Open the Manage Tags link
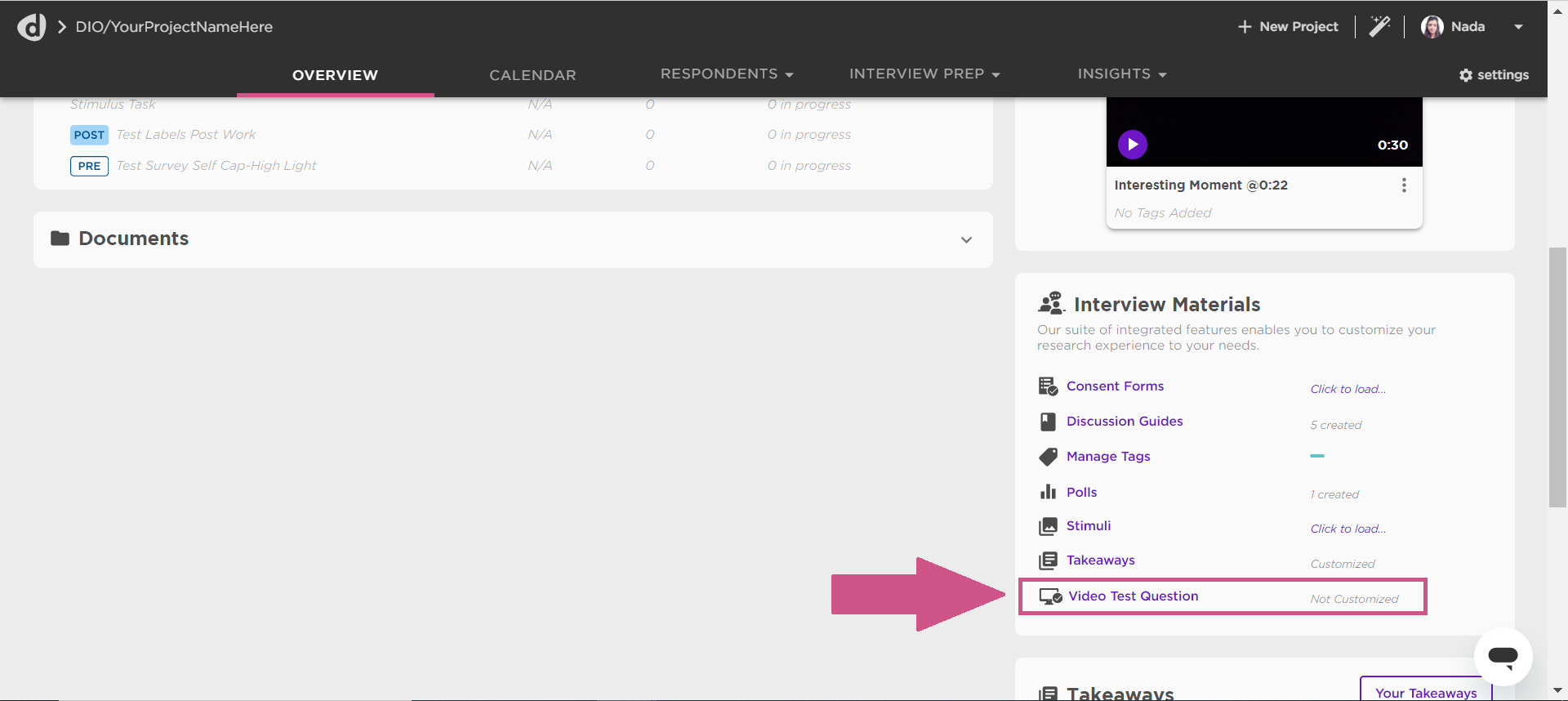 pos(1108,457)
